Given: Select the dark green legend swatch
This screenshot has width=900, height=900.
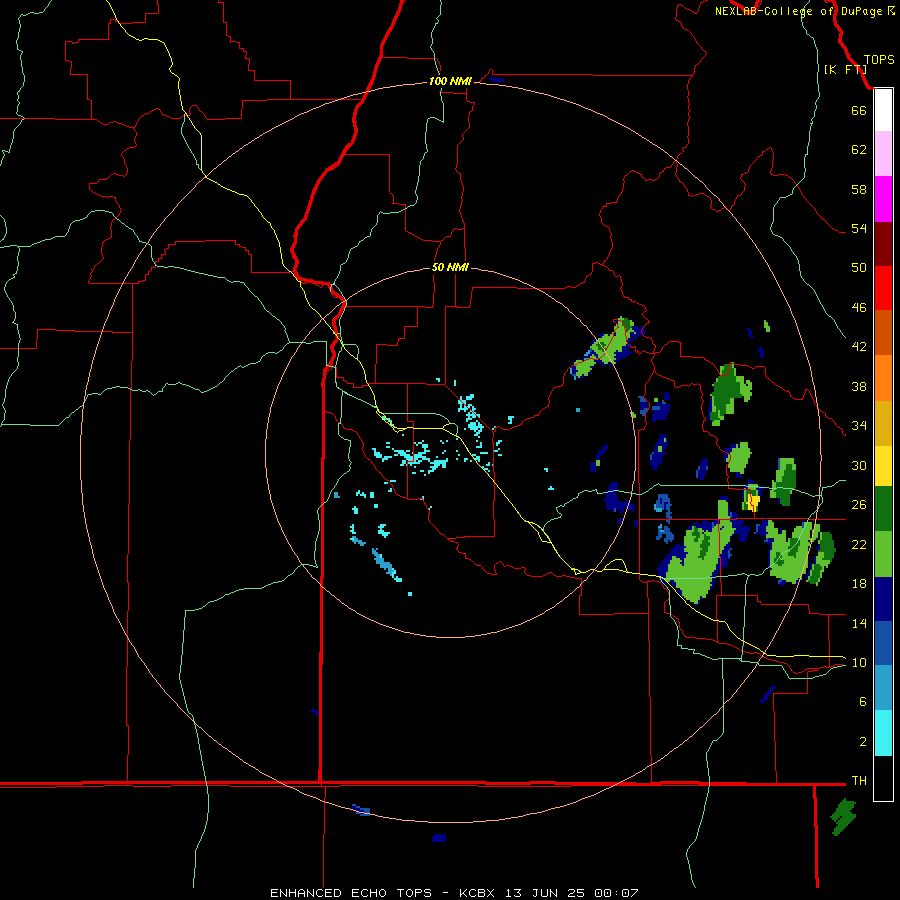Looking at the screenshot, I should (883, 509).
